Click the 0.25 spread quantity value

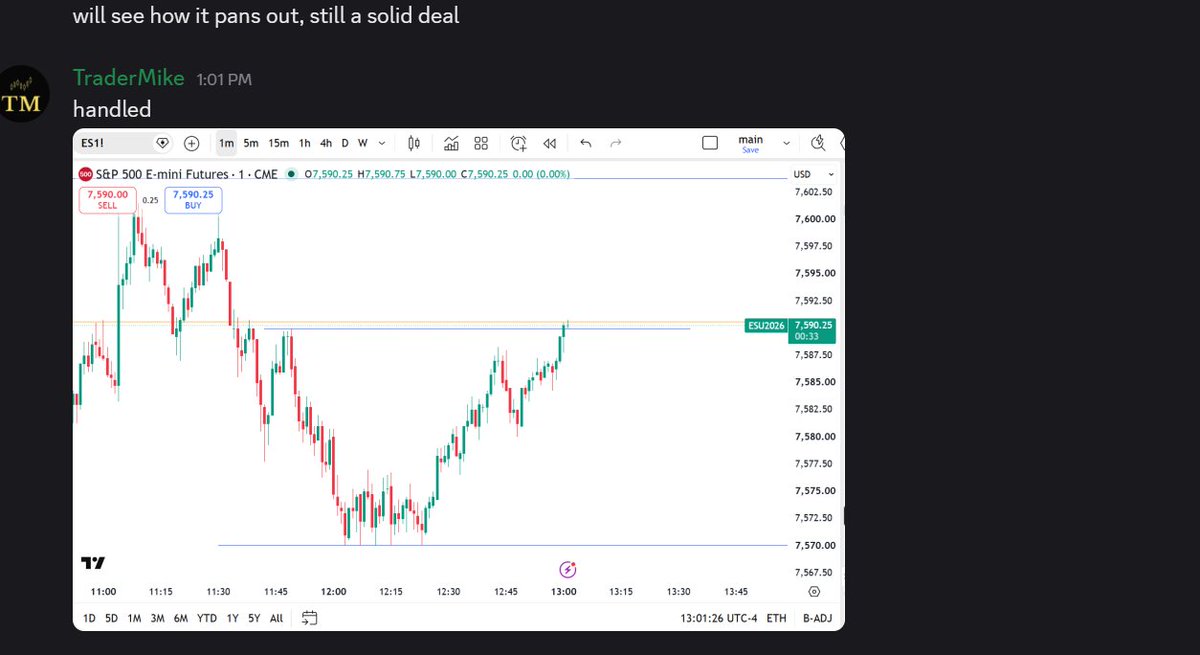(x=150, y=199)
